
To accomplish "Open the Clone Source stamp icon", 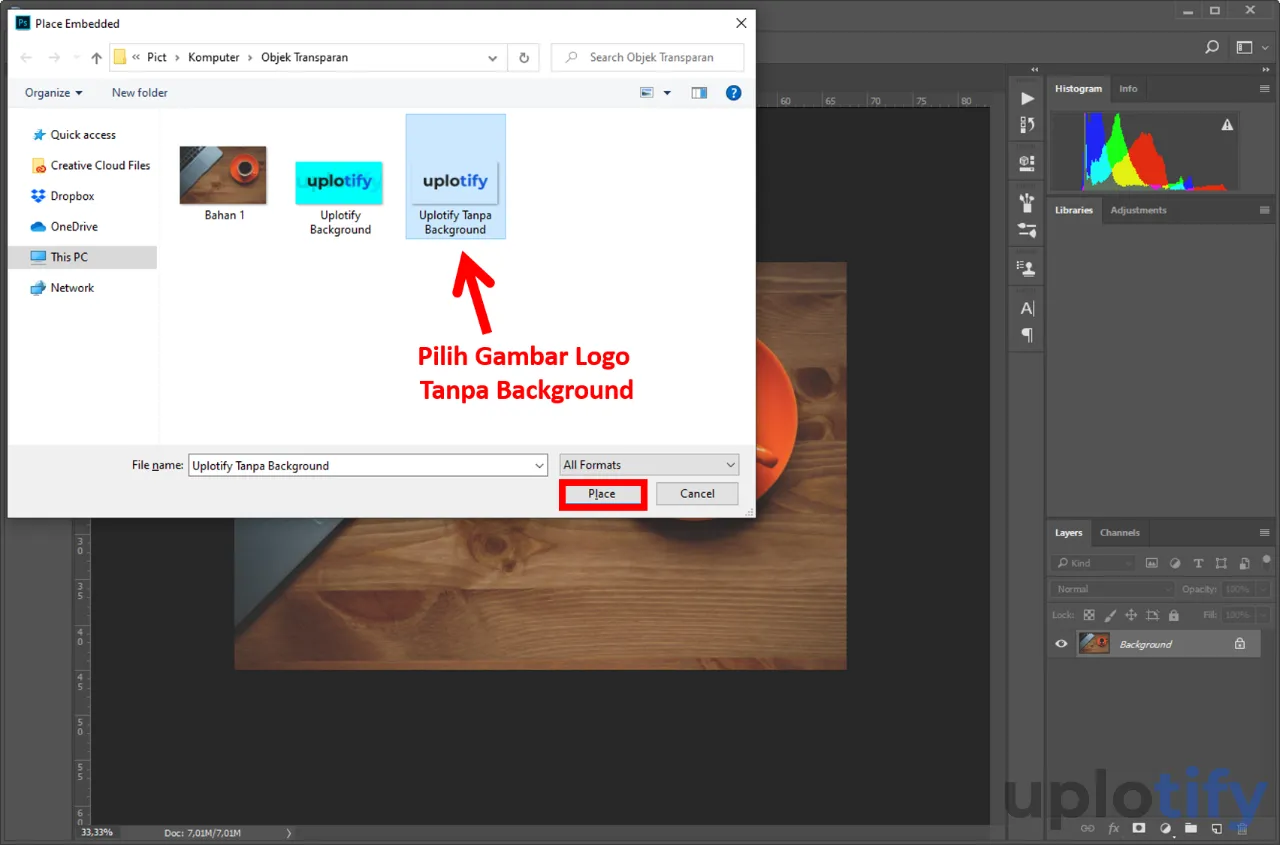I will pos(1027,268).
